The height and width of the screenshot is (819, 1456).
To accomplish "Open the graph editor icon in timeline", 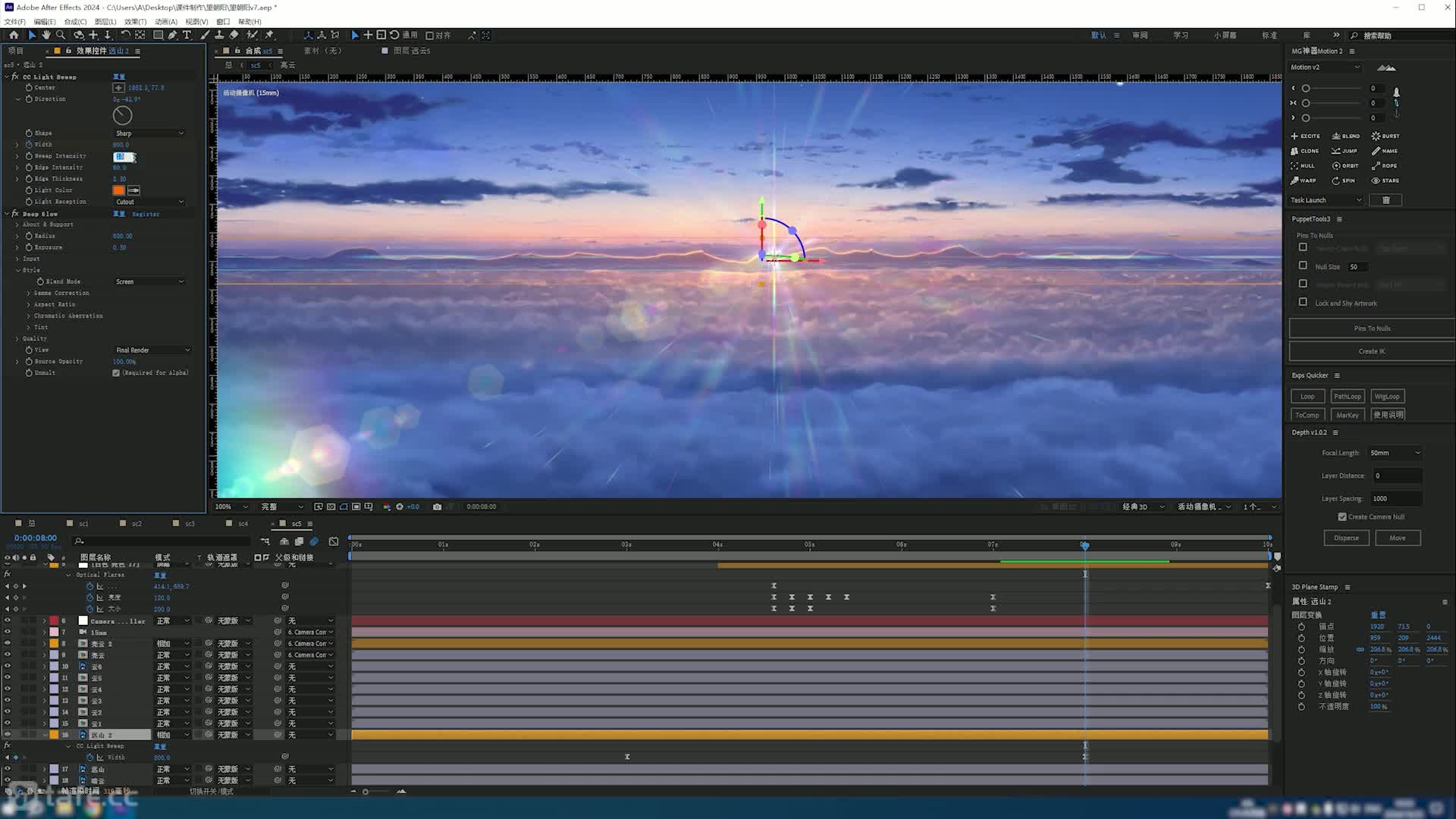I will 334,541.
